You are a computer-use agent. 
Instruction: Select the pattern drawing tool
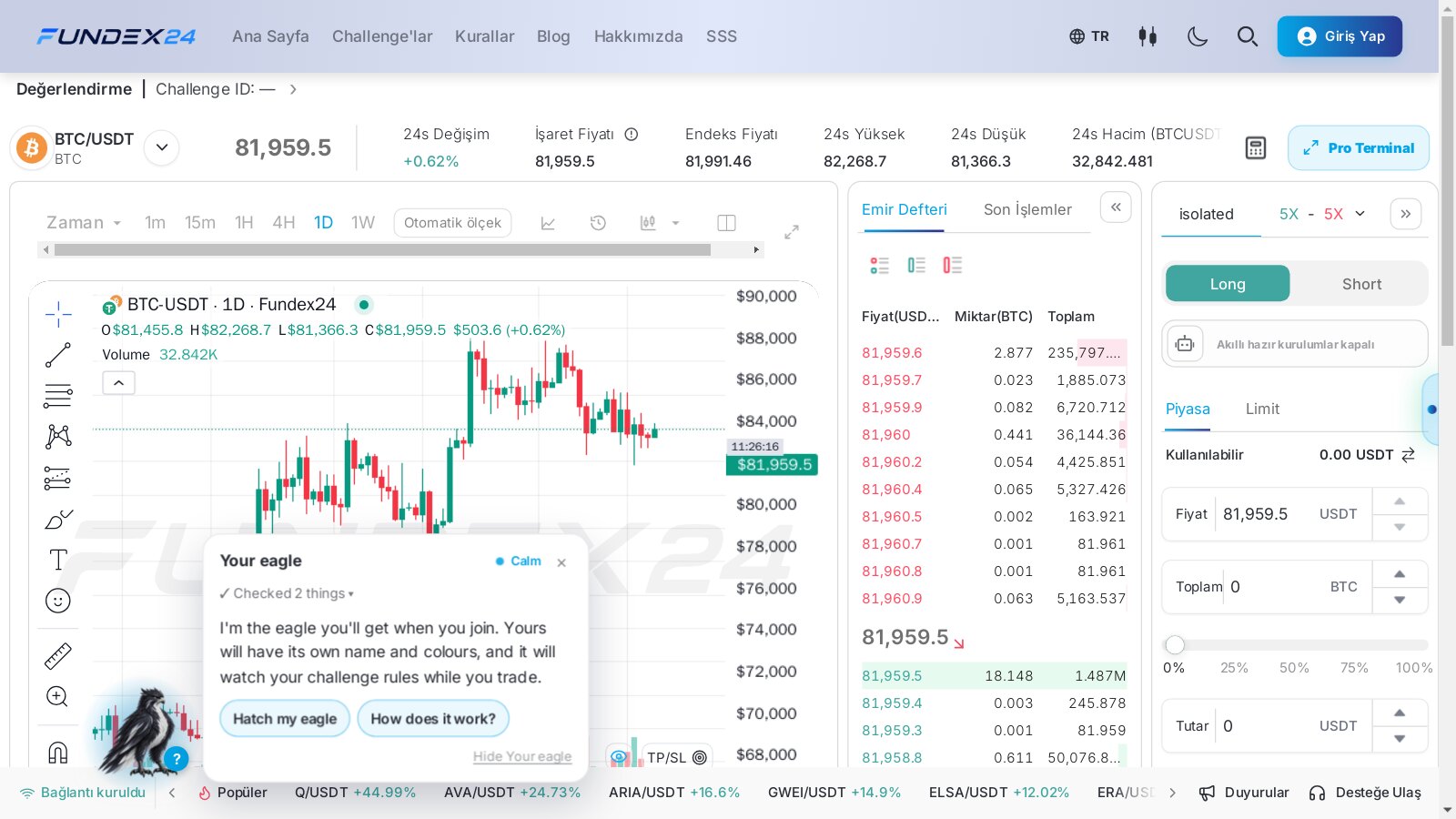(58, 437)
